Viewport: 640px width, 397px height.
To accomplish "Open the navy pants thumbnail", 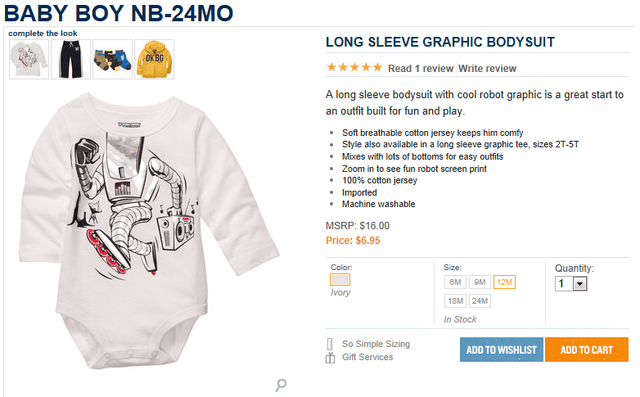I will coord(71,59).
